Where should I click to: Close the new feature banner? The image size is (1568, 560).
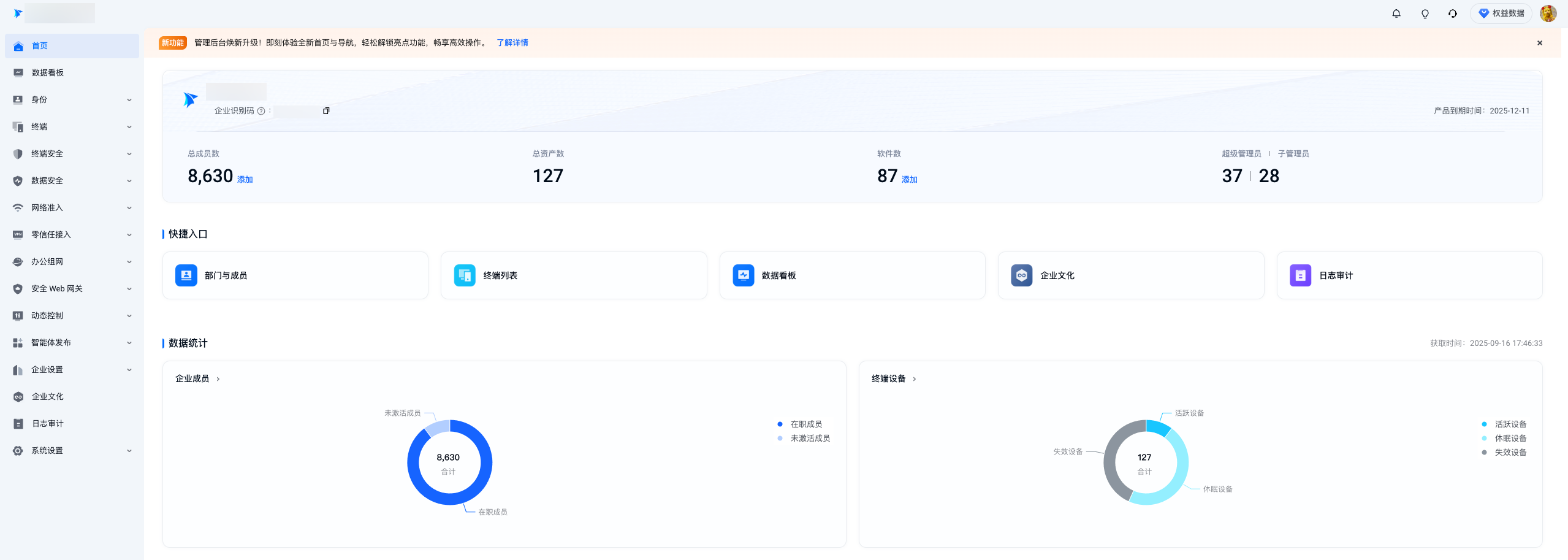(1540, 43)
